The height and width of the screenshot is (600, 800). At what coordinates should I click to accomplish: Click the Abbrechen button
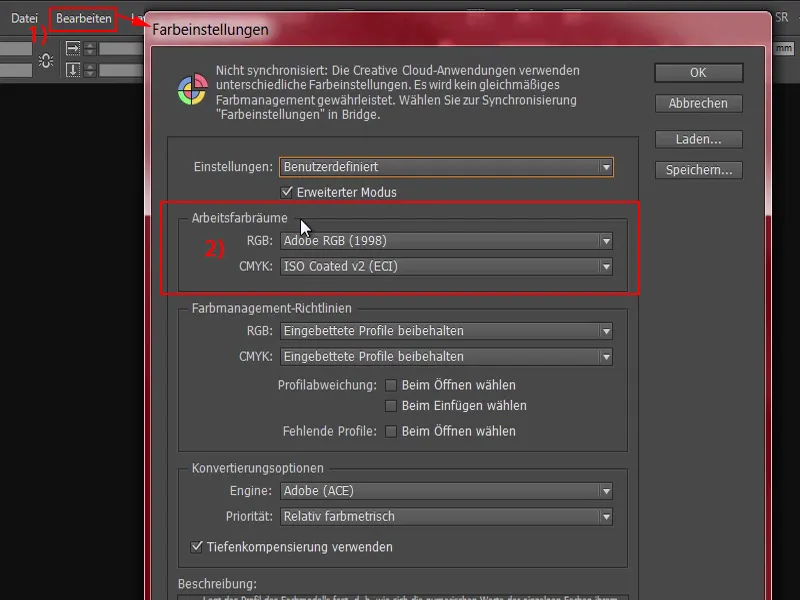698,104
